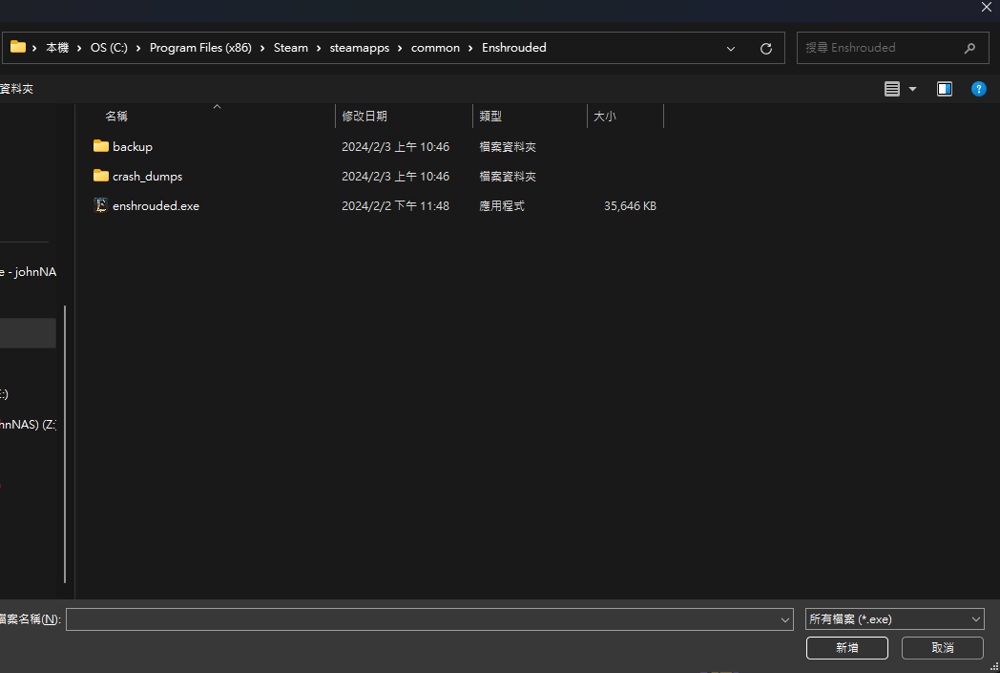The width and height of the screenshot is (1000, 673).
Task: Open the view layout dropdown arrow
Action: coord(913,88)
